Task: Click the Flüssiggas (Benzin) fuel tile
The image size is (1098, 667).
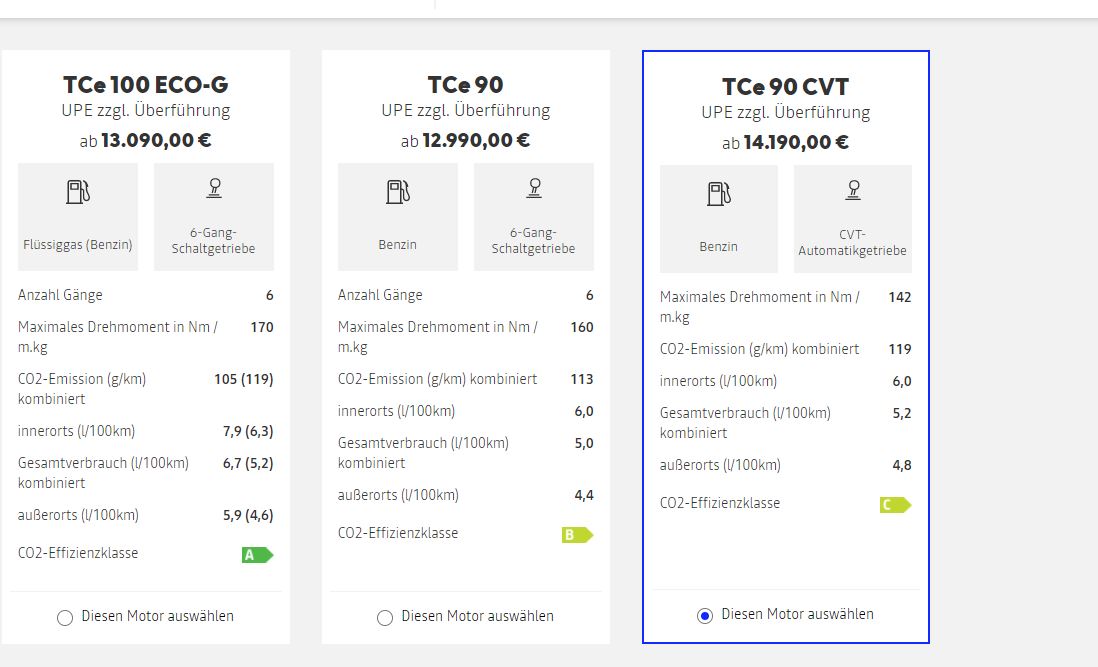Action: [78, 217]
